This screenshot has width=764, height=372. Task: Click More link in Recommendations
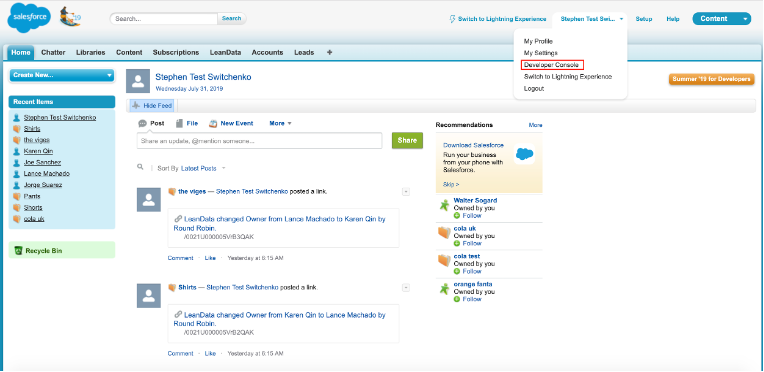[535, 125]
